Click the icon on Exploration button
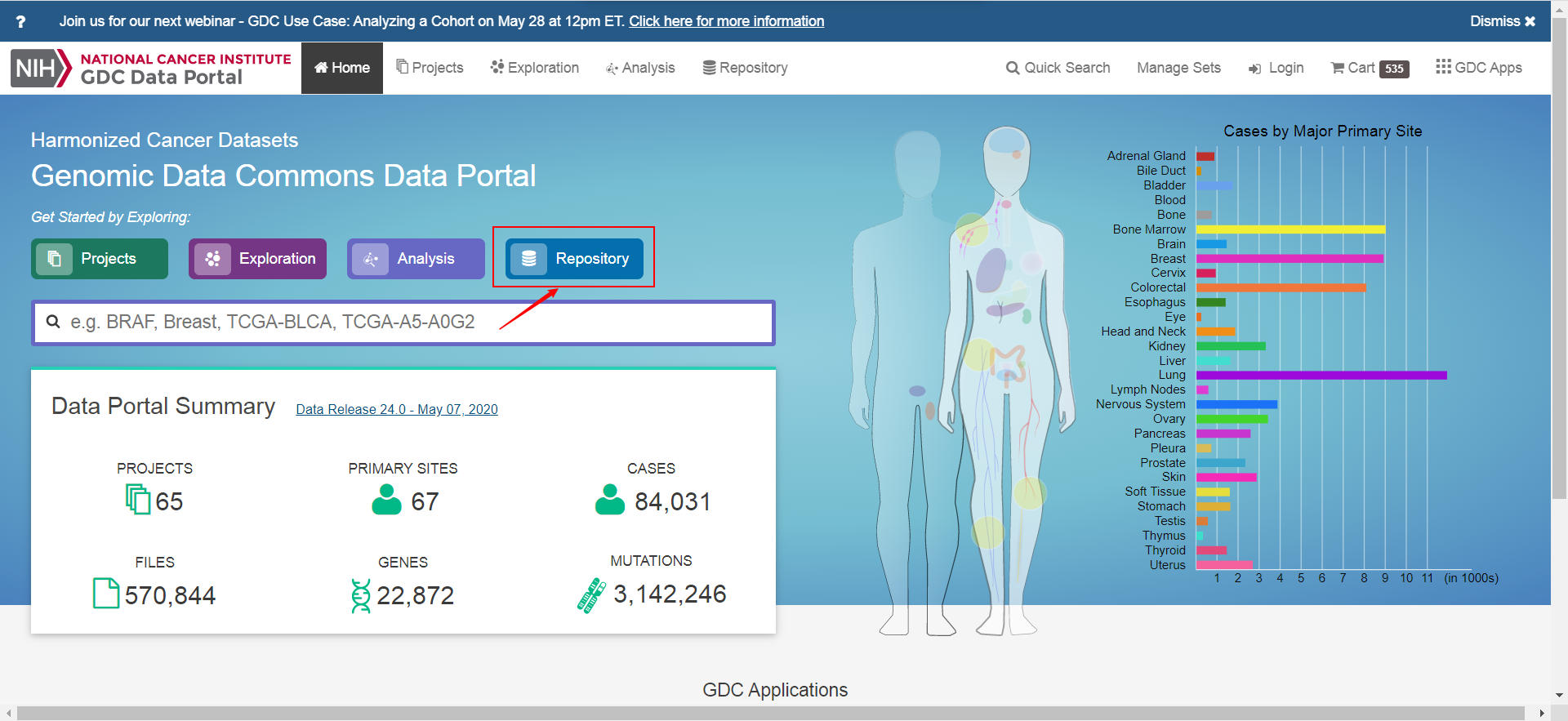Image resolution: width=1568 pixels, height=721 pixels. [212, 259]
